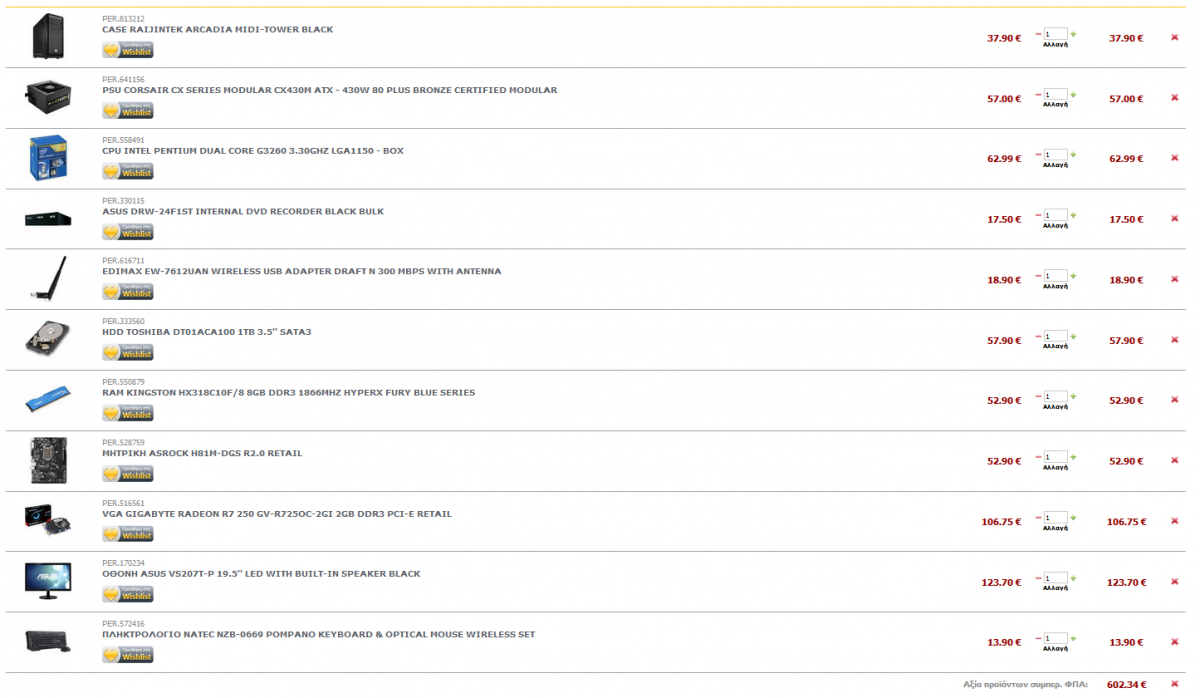Click the Gigabyte Radeon graphics card thumbnail

(x=48, y=521)
